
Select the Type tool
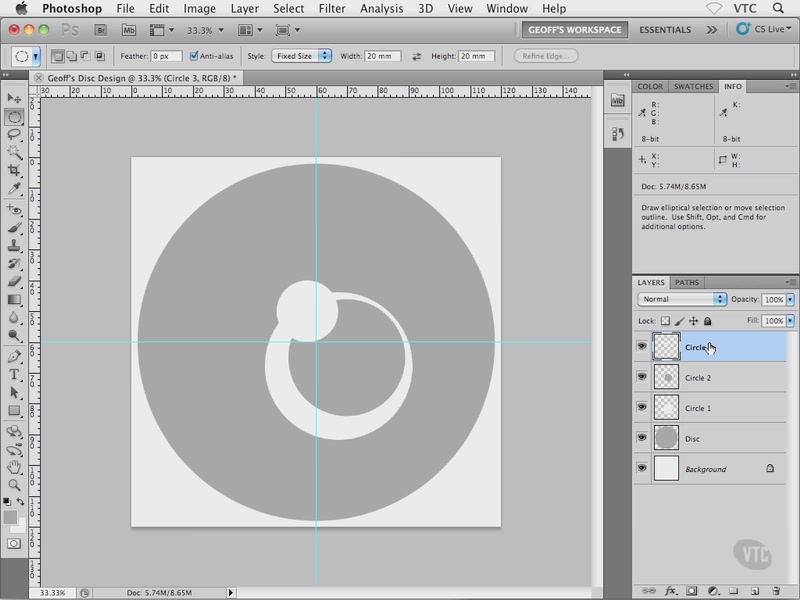click(x=14, y=374)
